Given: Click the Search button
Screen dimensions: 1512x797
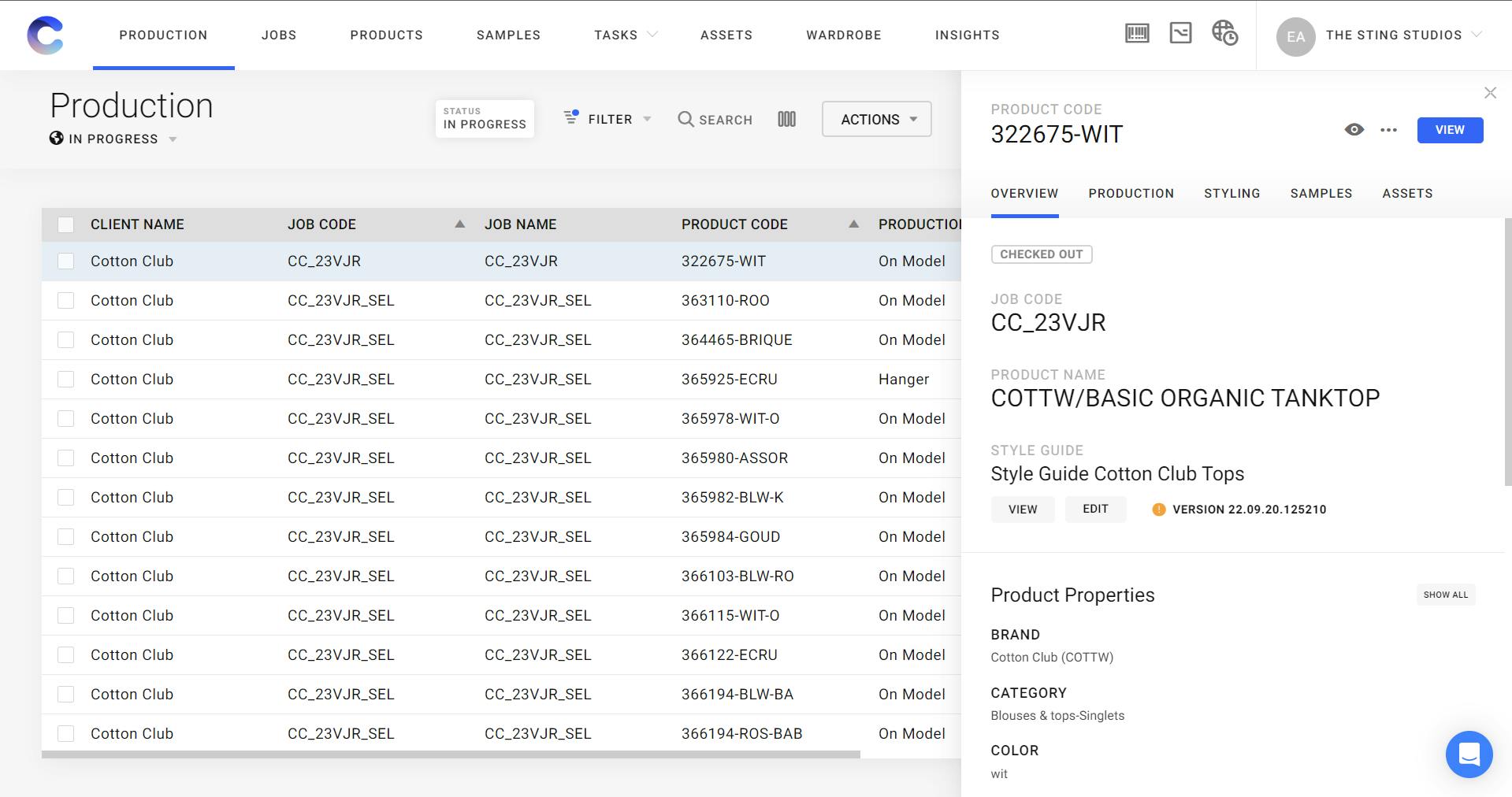Looking at the screenshot, I should coord(715,119).
